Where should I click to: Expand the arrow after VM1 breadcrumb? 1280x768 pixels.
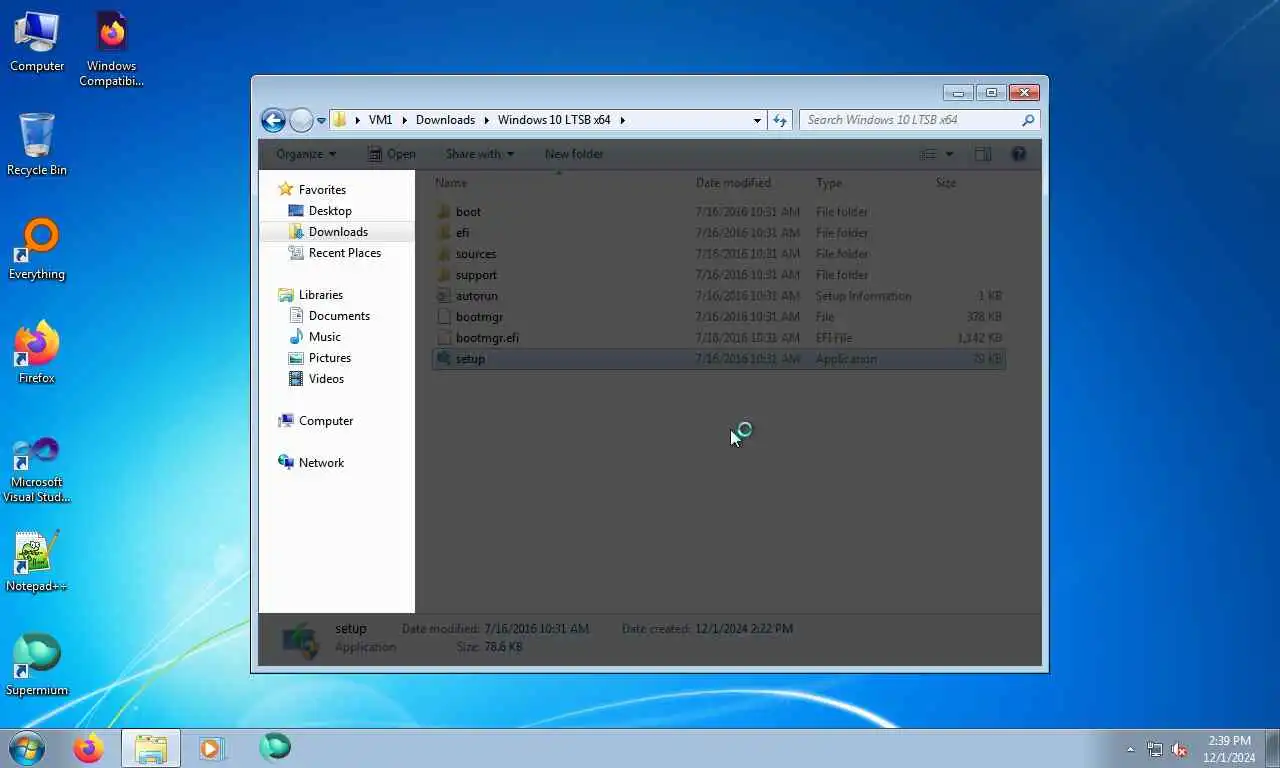tap(405, 120)
